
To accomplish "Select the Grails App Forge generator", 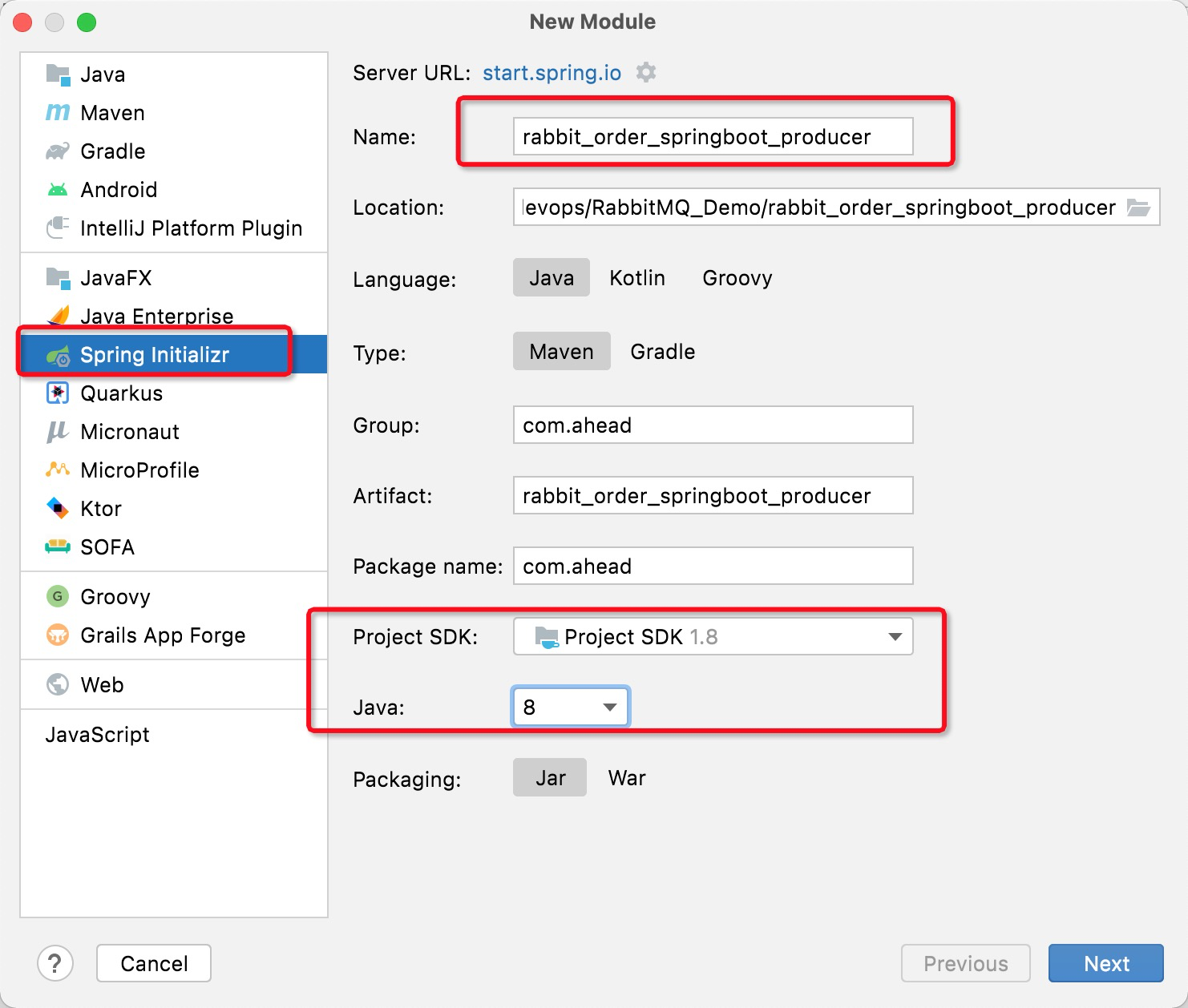I will (163, 635).
